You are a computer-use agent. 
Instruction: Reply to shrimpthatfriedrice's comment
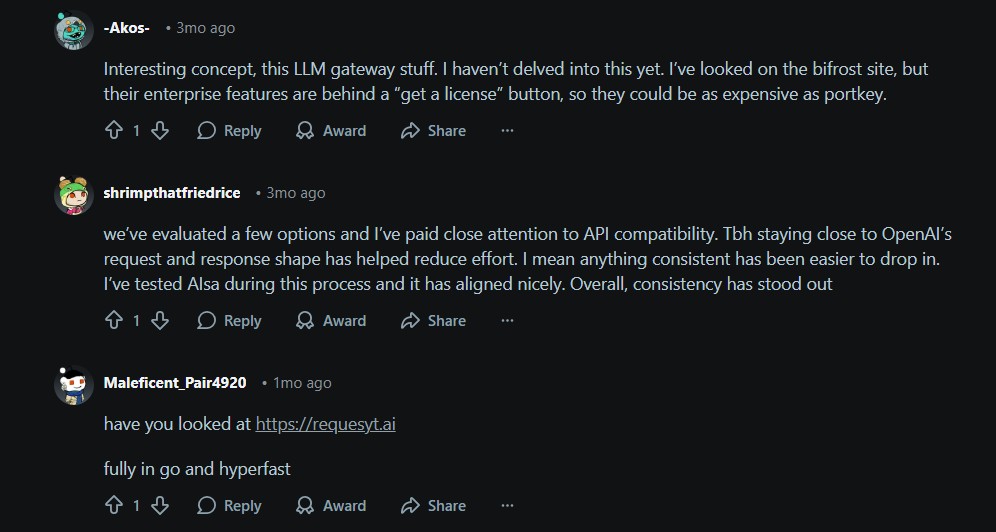(x=229, y=321)
